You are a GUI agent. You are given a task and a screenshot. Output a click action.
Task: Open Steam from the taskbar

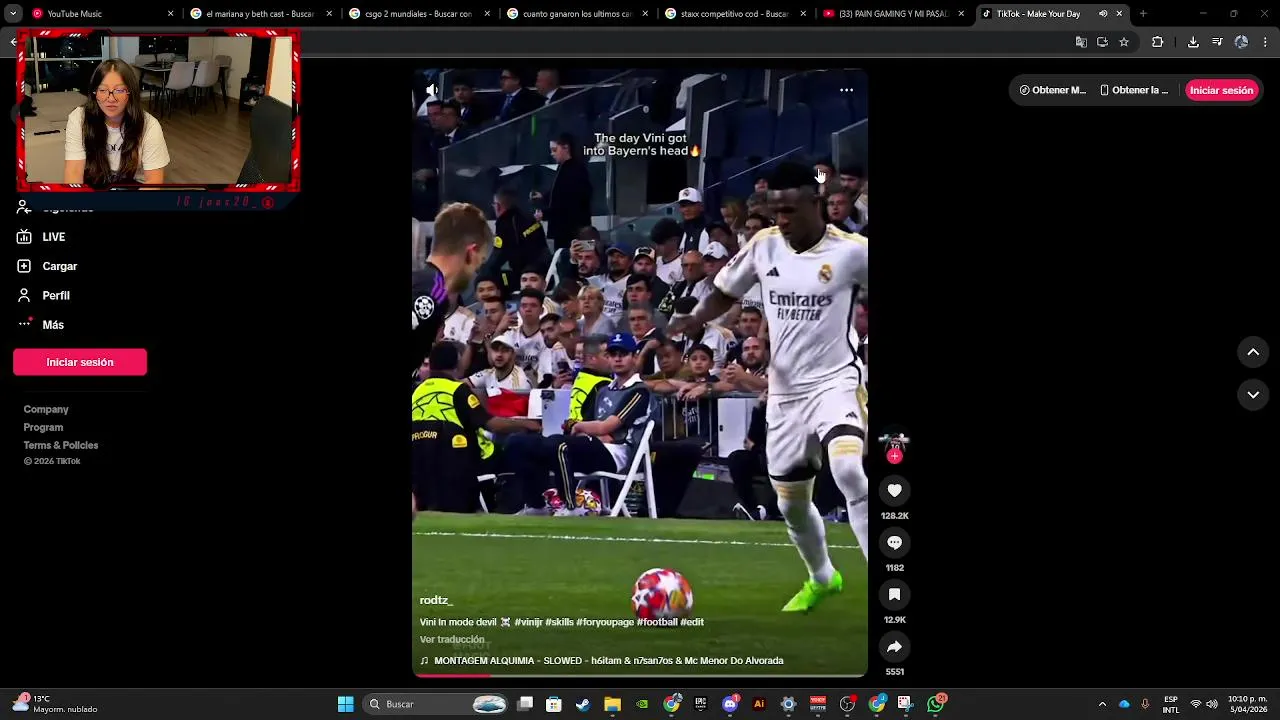(583, 704)
